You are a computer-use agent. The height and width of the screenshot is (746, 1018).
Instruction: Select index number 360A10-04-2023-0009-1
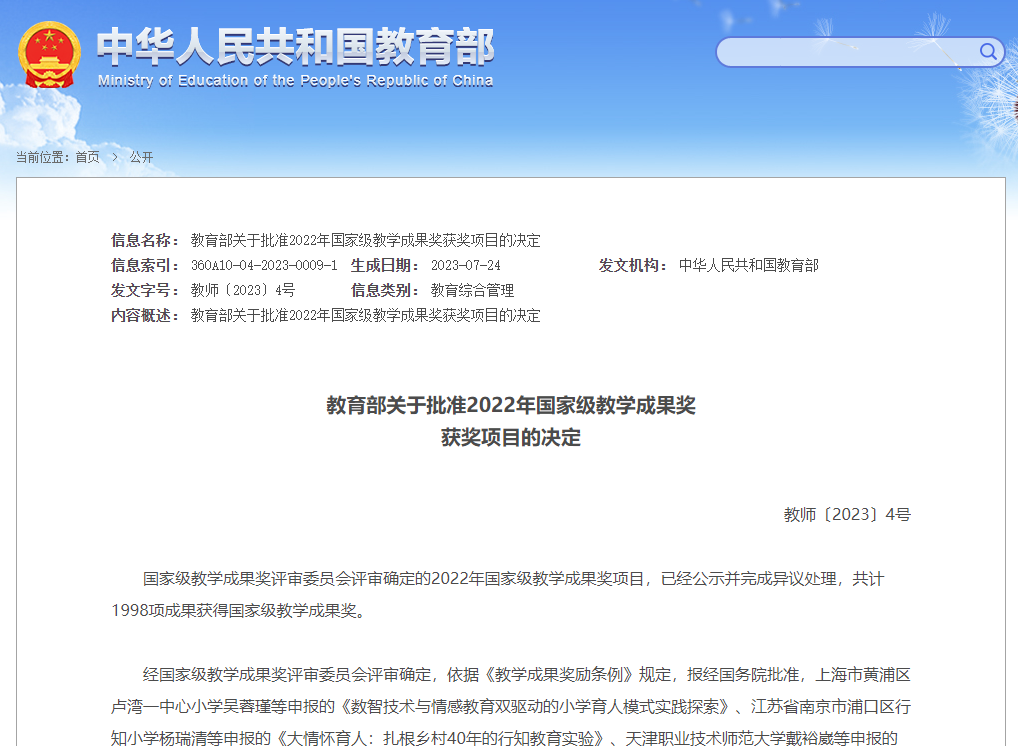(x=264, y=265)
